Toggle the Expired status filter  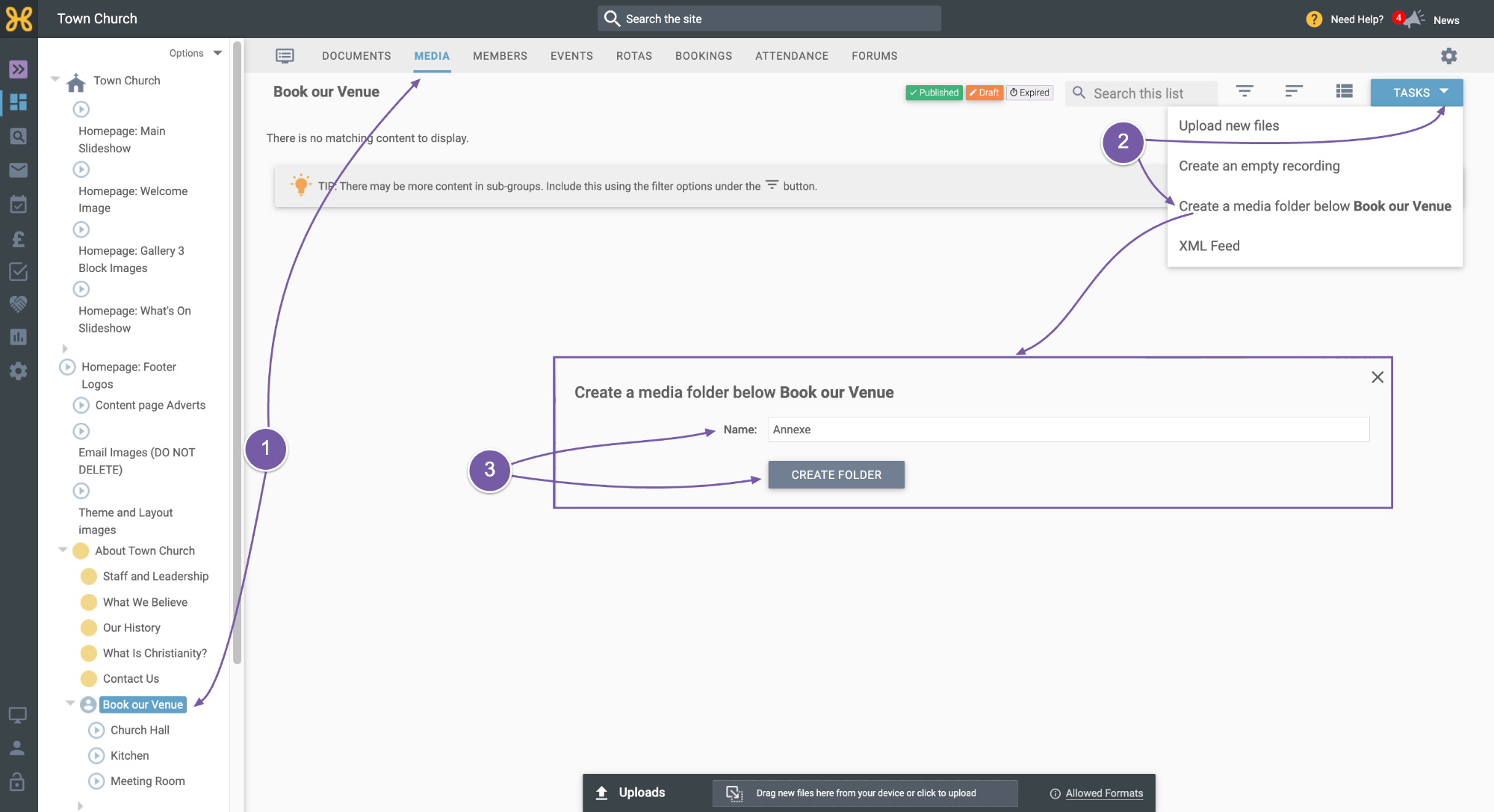[x=1029, y=93]
